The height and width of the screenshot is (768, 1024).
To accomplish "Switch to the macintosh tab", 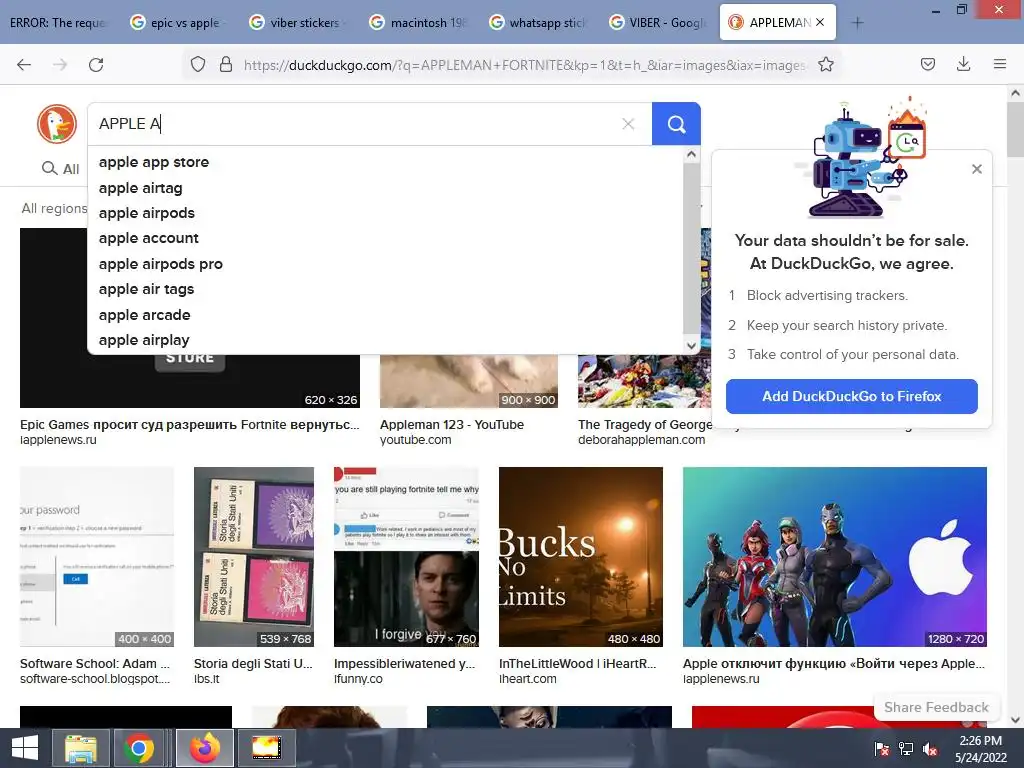I will coord(418,23).
